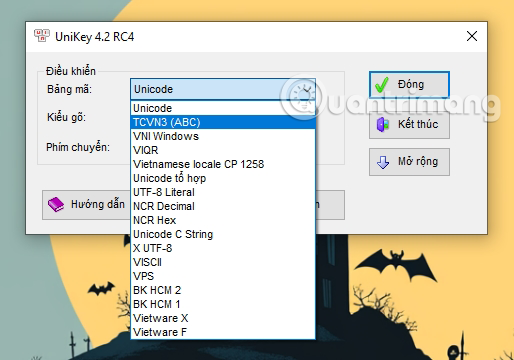This screenshot has width=514, height=360.
Task: Collapse the Bảng mã combo box showing Unicode
Action: click(223, 89)
